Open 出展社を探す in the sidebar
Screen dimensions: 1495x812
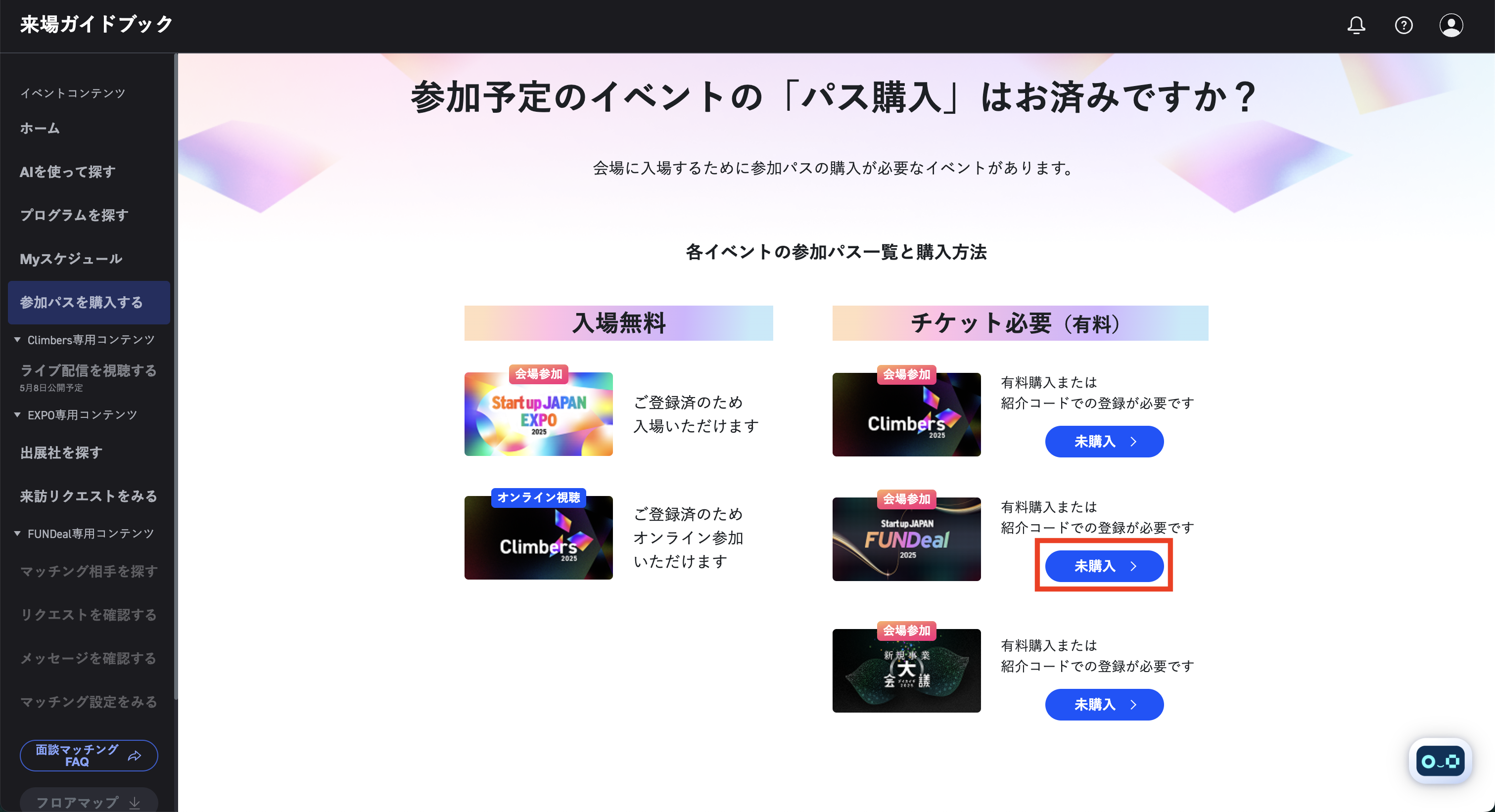(x=61, y=452)
